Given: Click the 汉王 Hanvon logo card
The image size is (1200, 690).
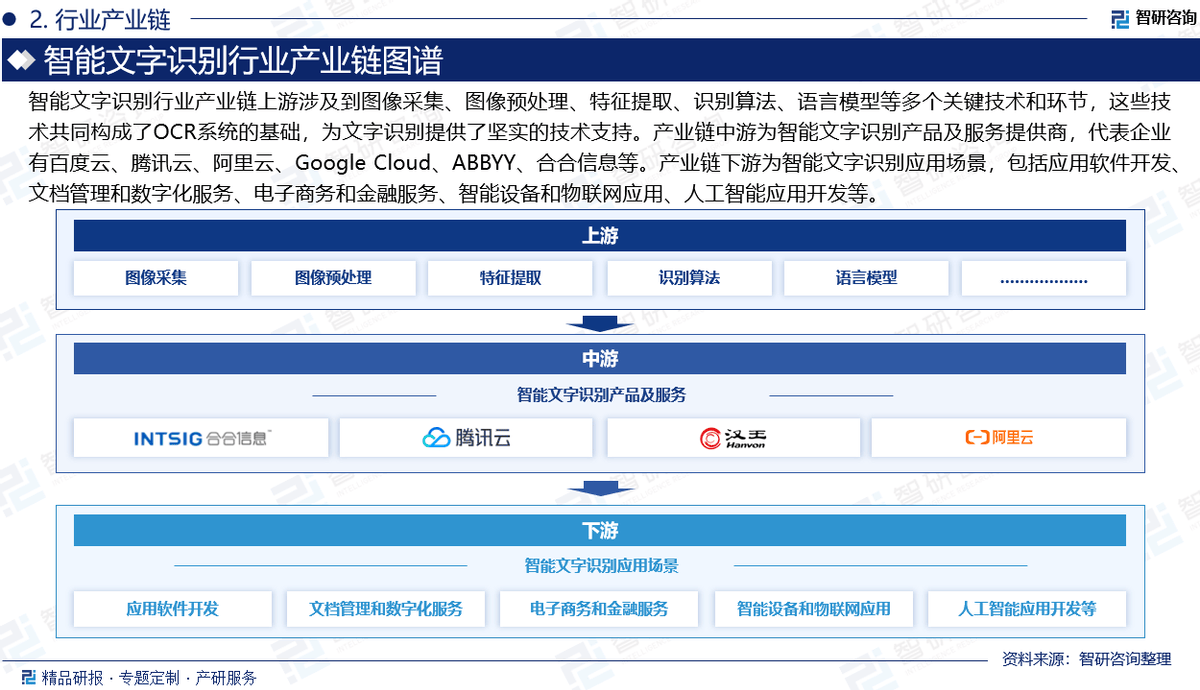Looking at the screenshot, I should coord(733,438).
